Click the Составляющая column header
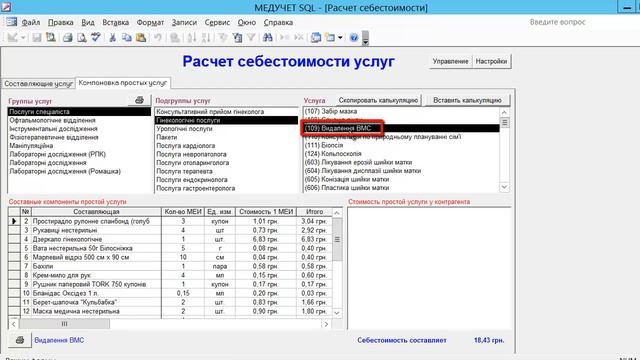Screen dimensions: 640x360 [96, 212]
